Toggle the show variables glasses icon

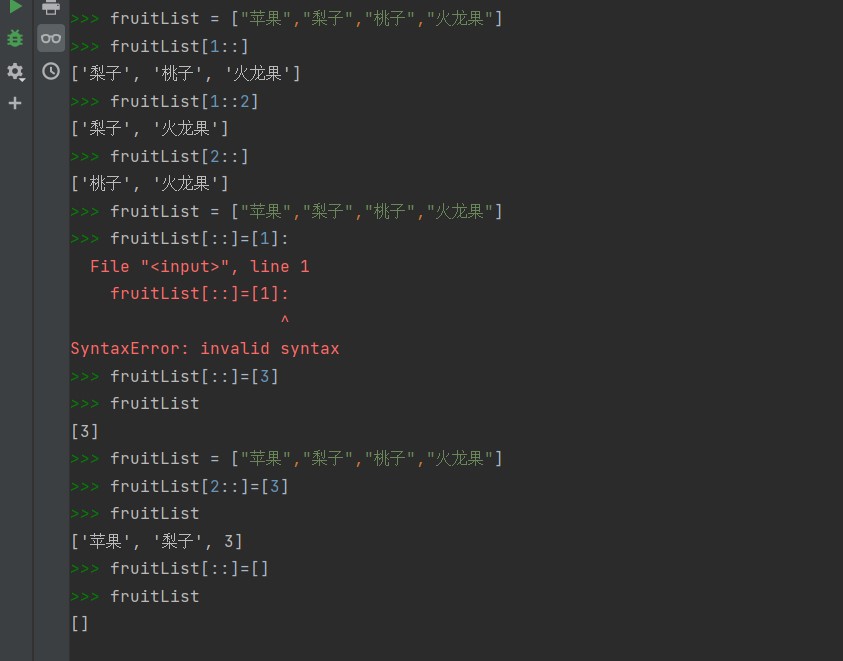(51, 39)
